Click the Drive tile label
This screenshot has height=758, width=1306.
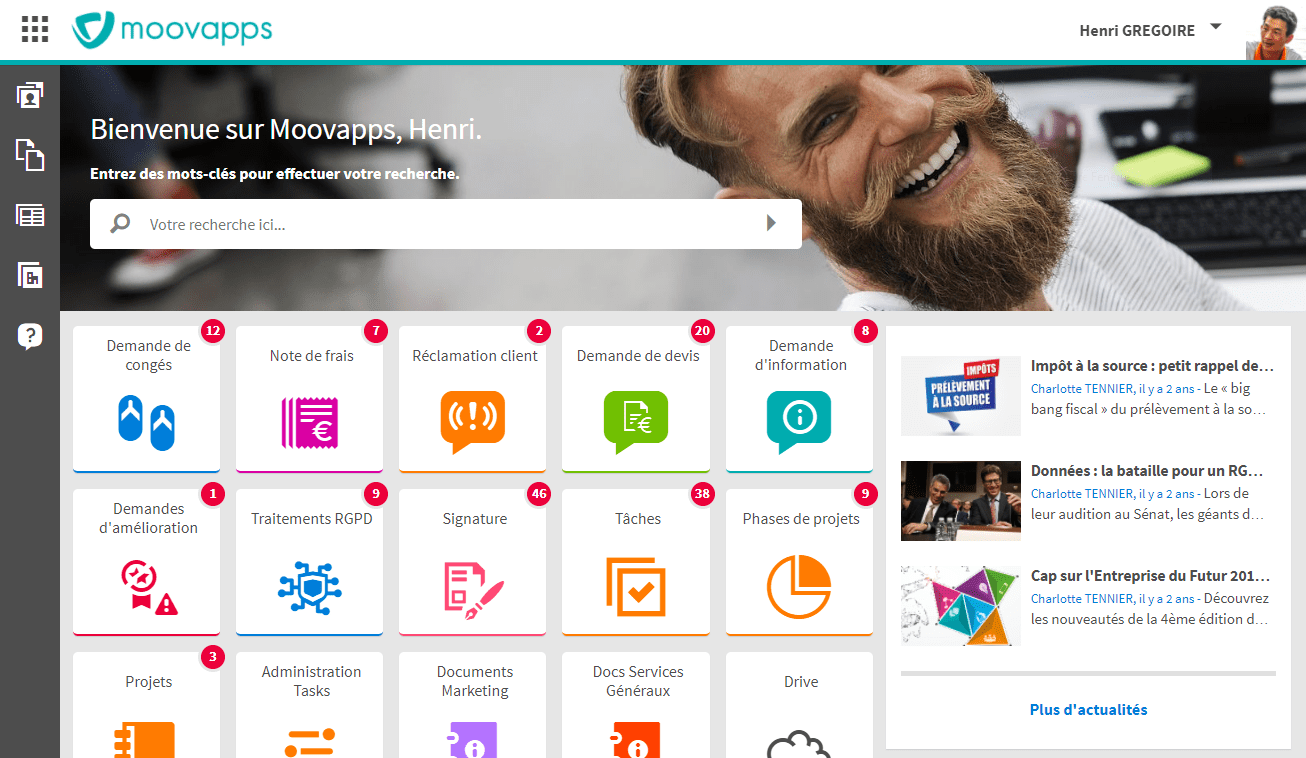pos(801,682)
